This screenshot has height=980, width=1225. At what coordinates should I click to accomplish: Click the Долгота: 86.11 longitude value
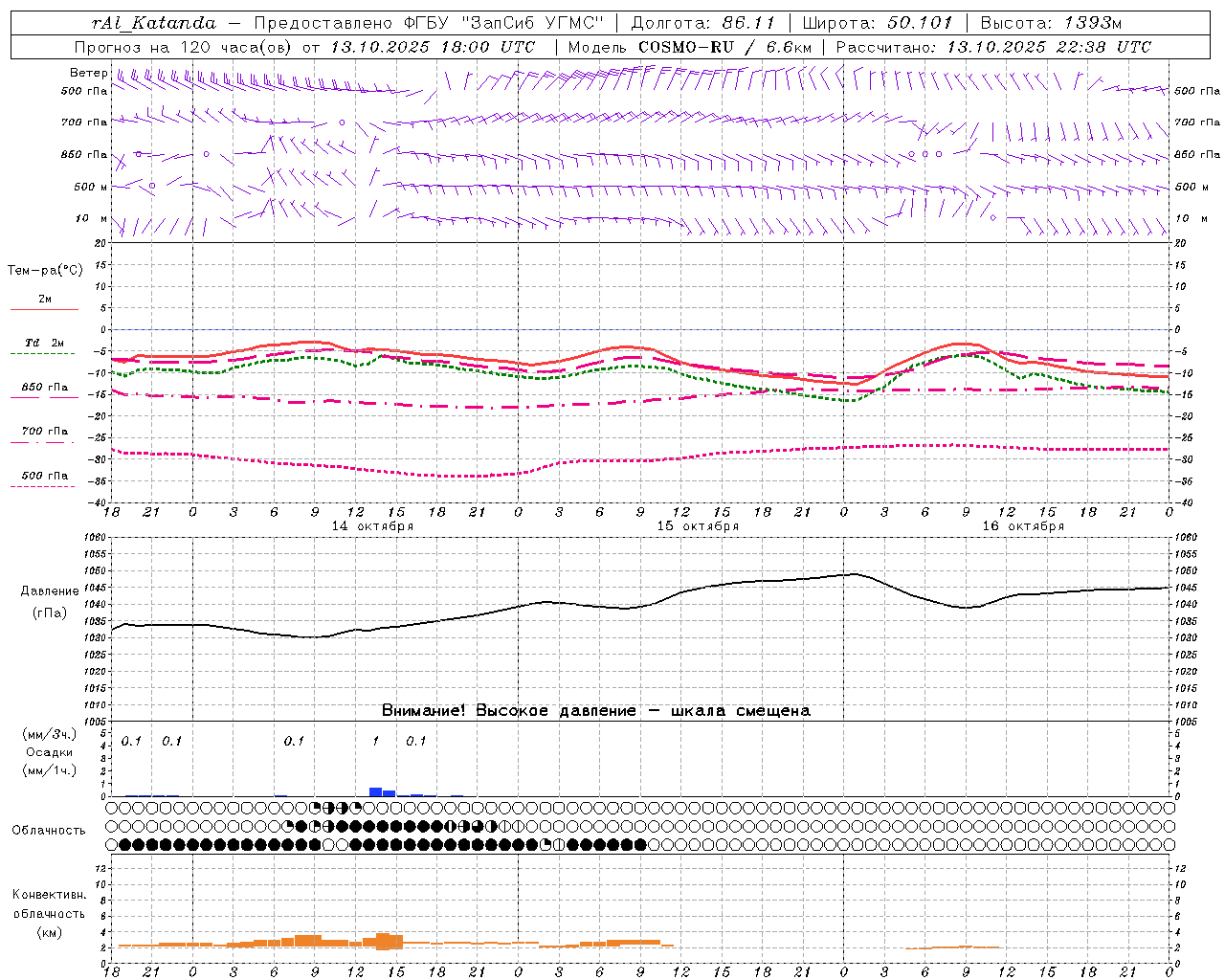tap(702, 23)
